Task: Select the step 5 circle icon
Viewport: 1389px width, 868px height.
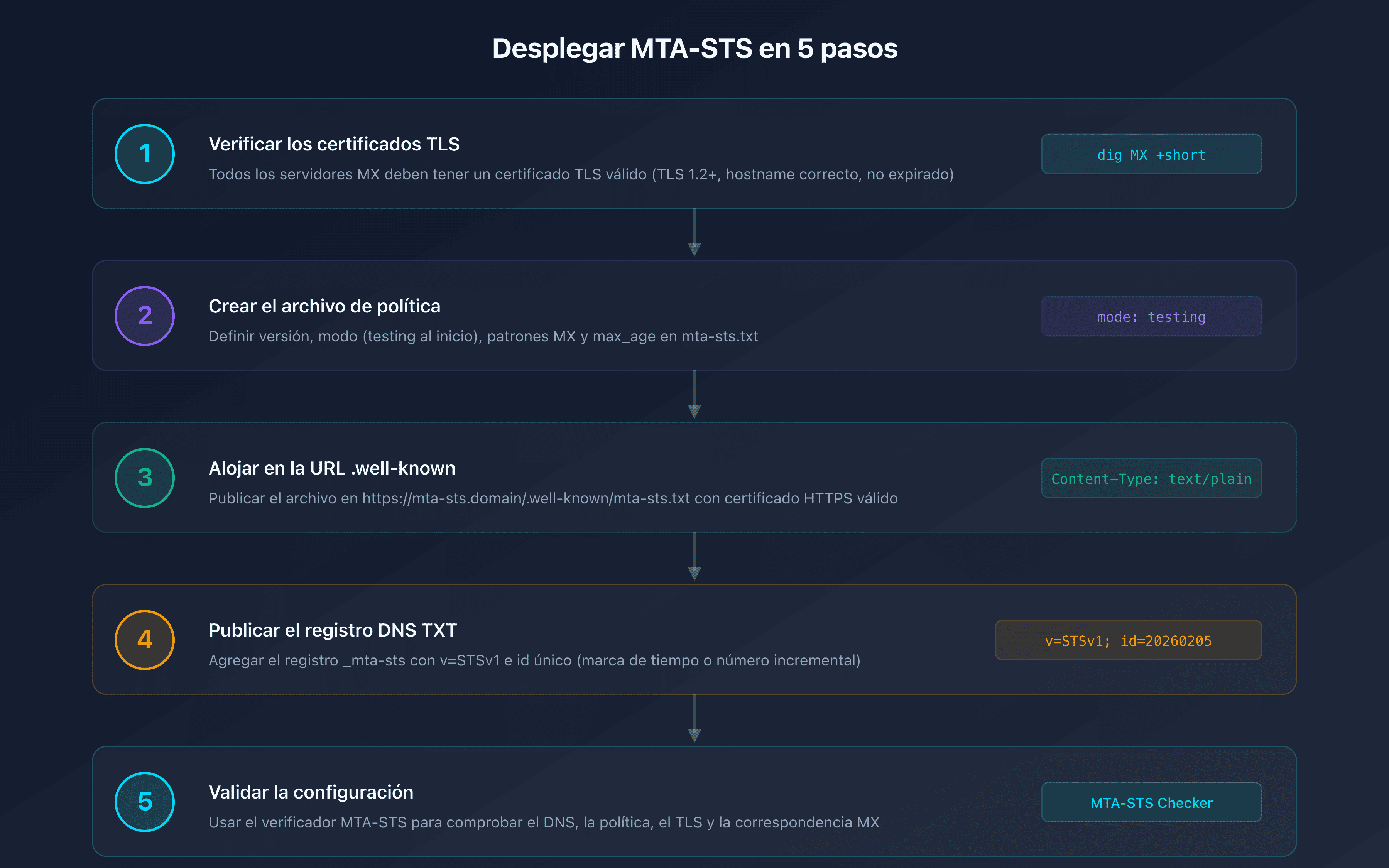Action: click(x=145, y=801)
